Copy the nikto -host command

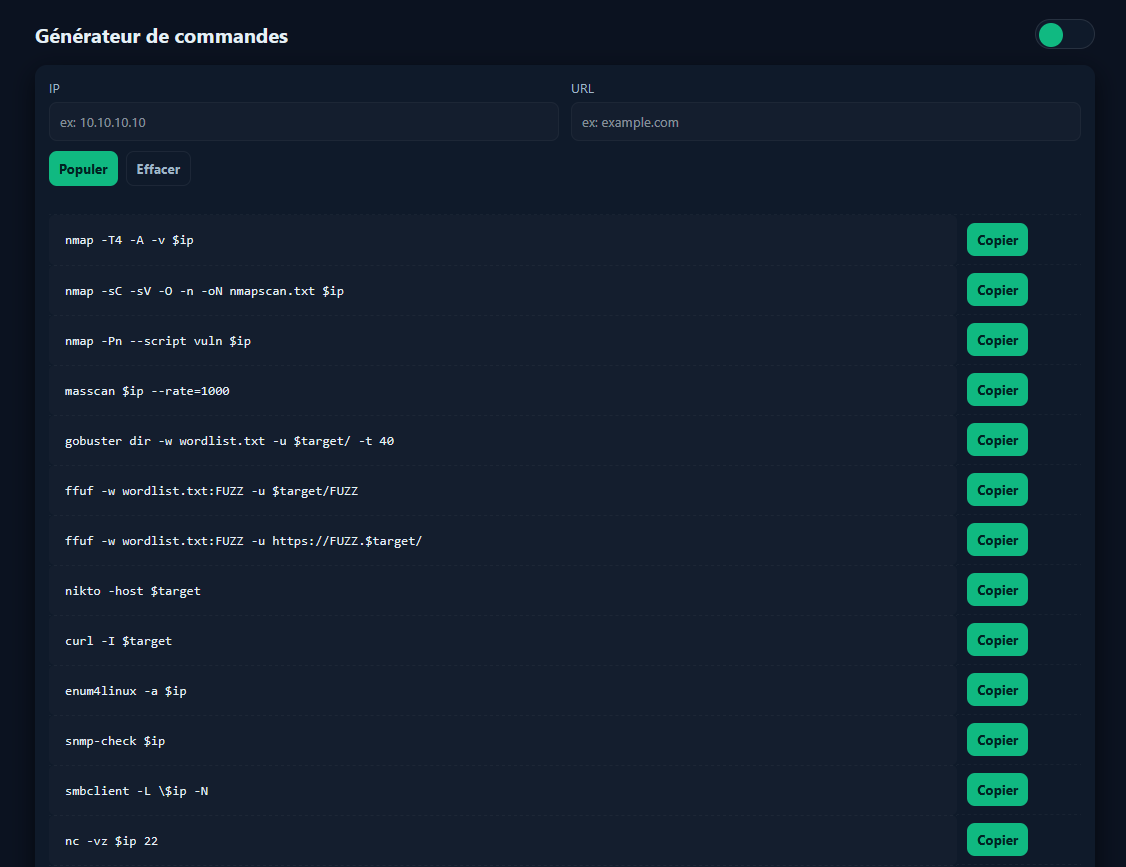997,590
